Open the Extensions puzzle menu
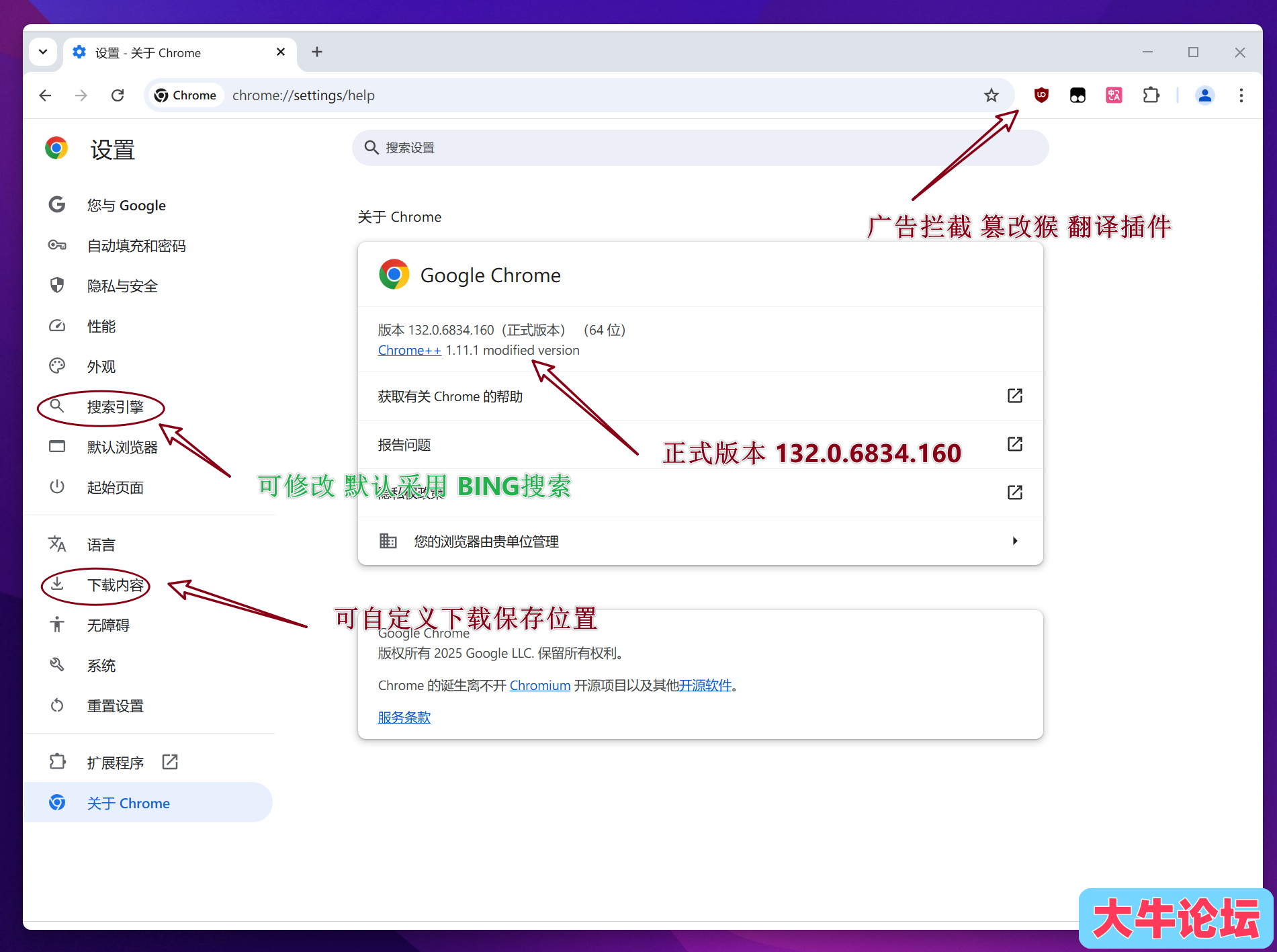Screen dimensions: 1277x952 click(x=1151, y=95)
